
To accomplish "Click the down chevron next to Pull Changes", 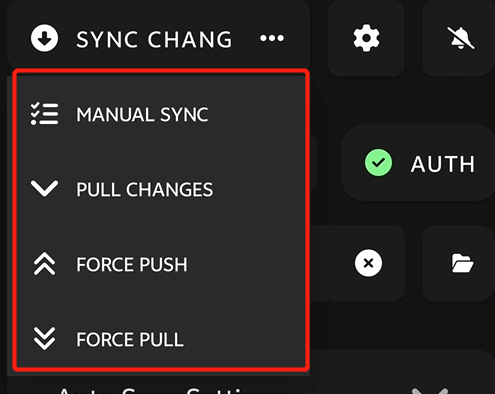I will coord(44,188).
